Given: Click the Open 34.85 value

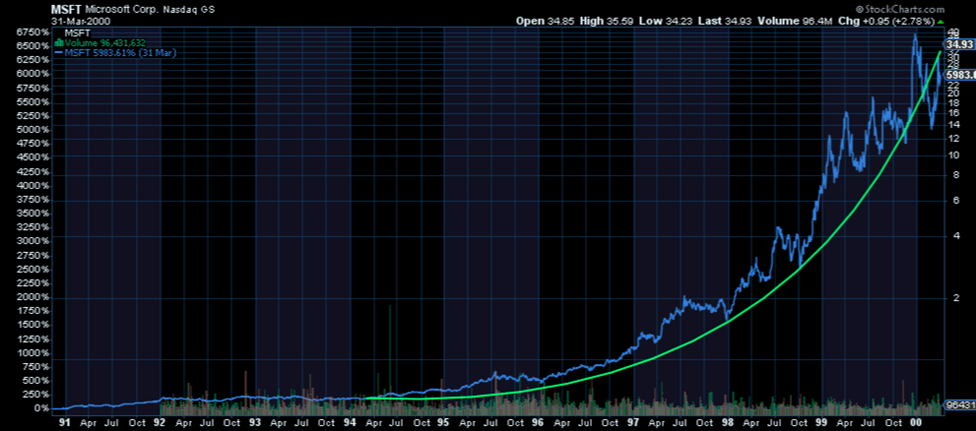Looking at the screenshot, I should pos(544,22).
